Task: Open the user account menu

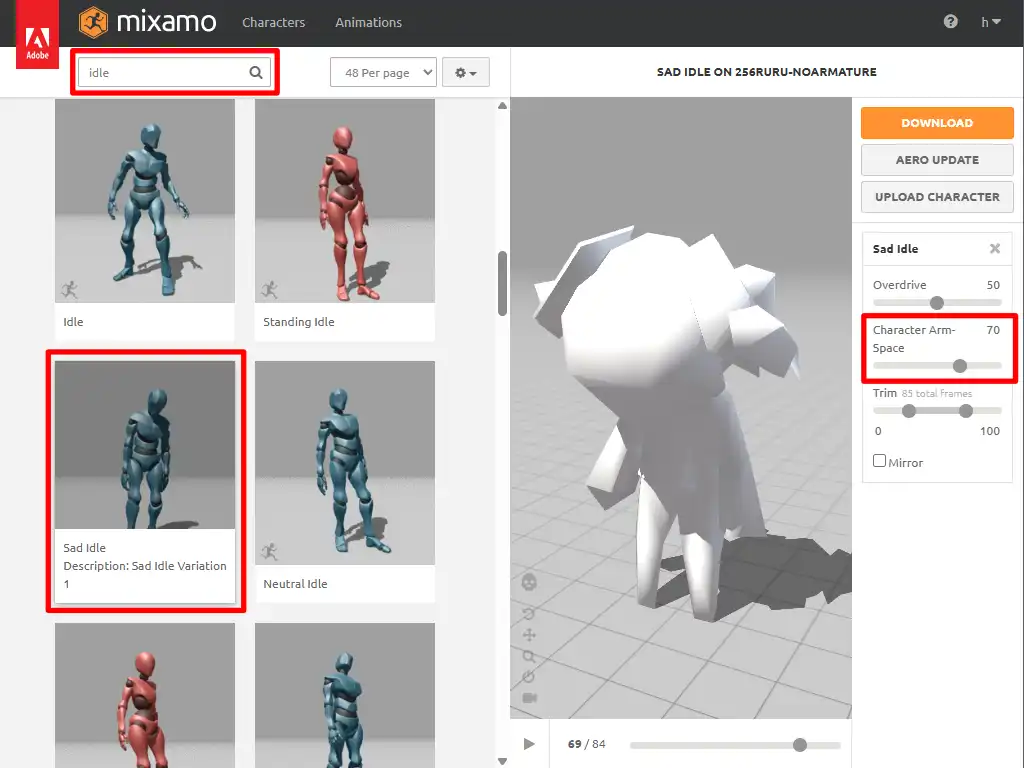Action: pos(990,22)
